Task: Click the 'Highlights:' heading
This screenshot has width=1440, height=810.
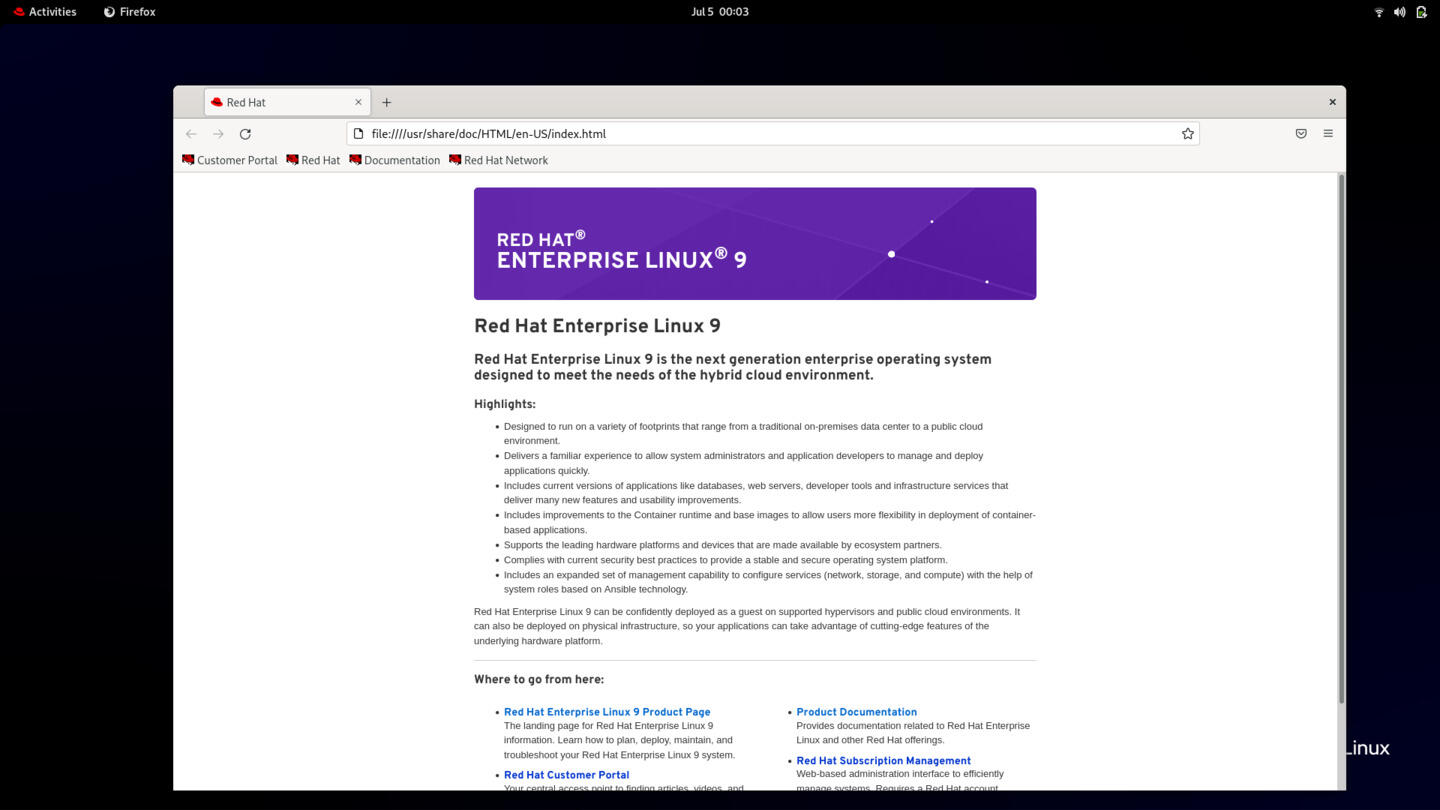Action: 505,404
